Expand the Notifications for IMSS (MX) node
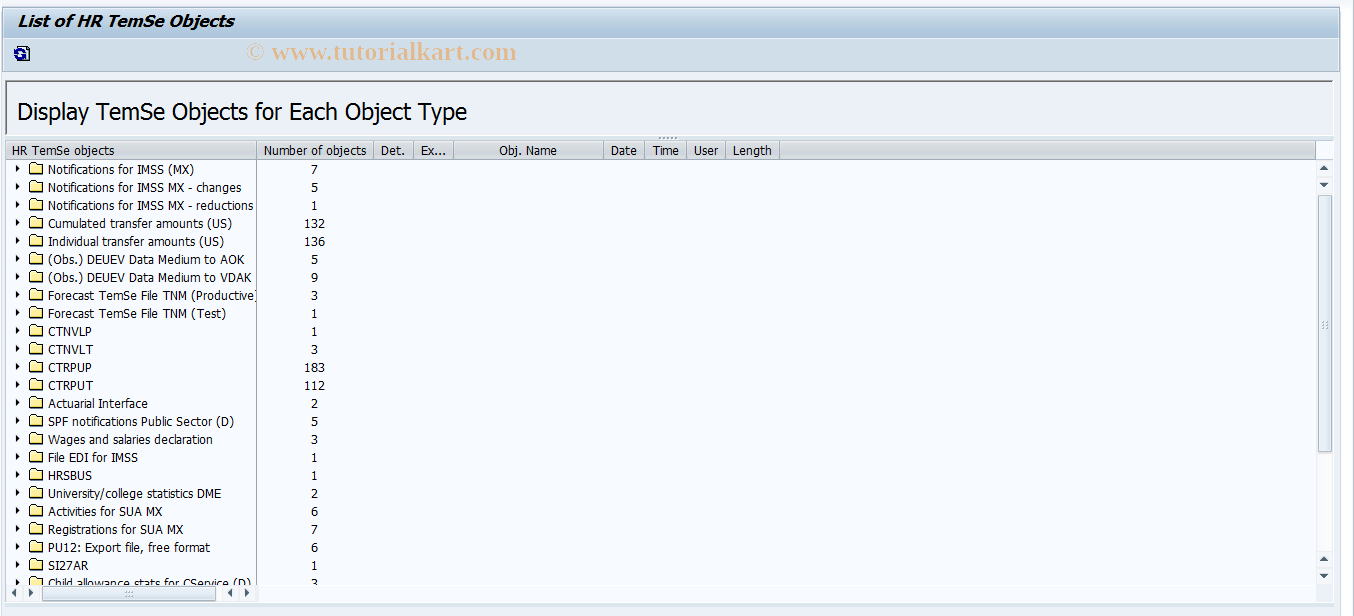This screenshot has width=1354, height=616. coord(16,169)
